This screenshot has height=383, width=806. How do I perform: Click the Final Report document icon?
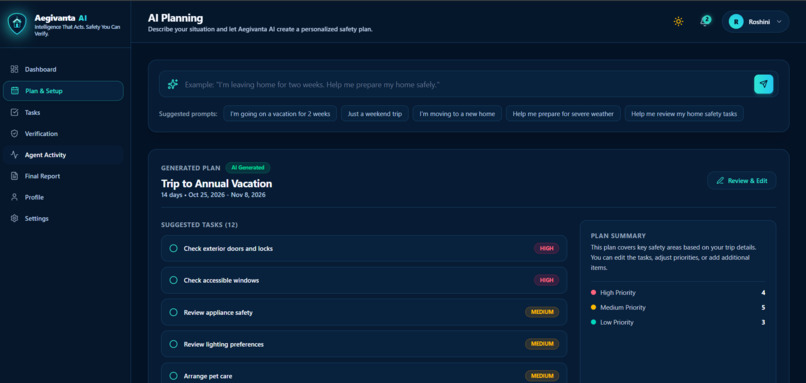(14, 176)
